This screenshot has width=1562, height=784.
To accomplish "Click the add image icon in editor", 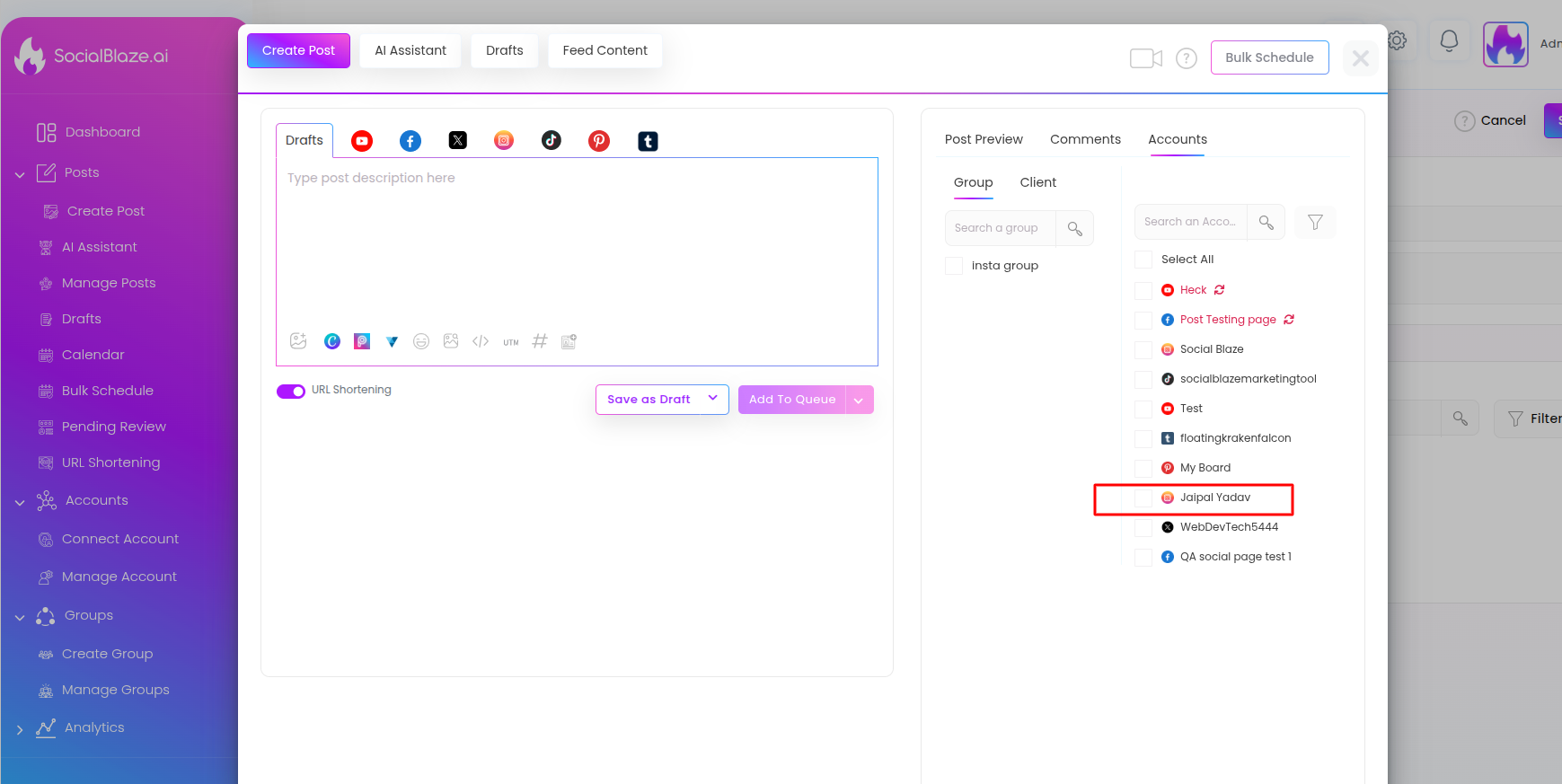I will coord(298,341).
